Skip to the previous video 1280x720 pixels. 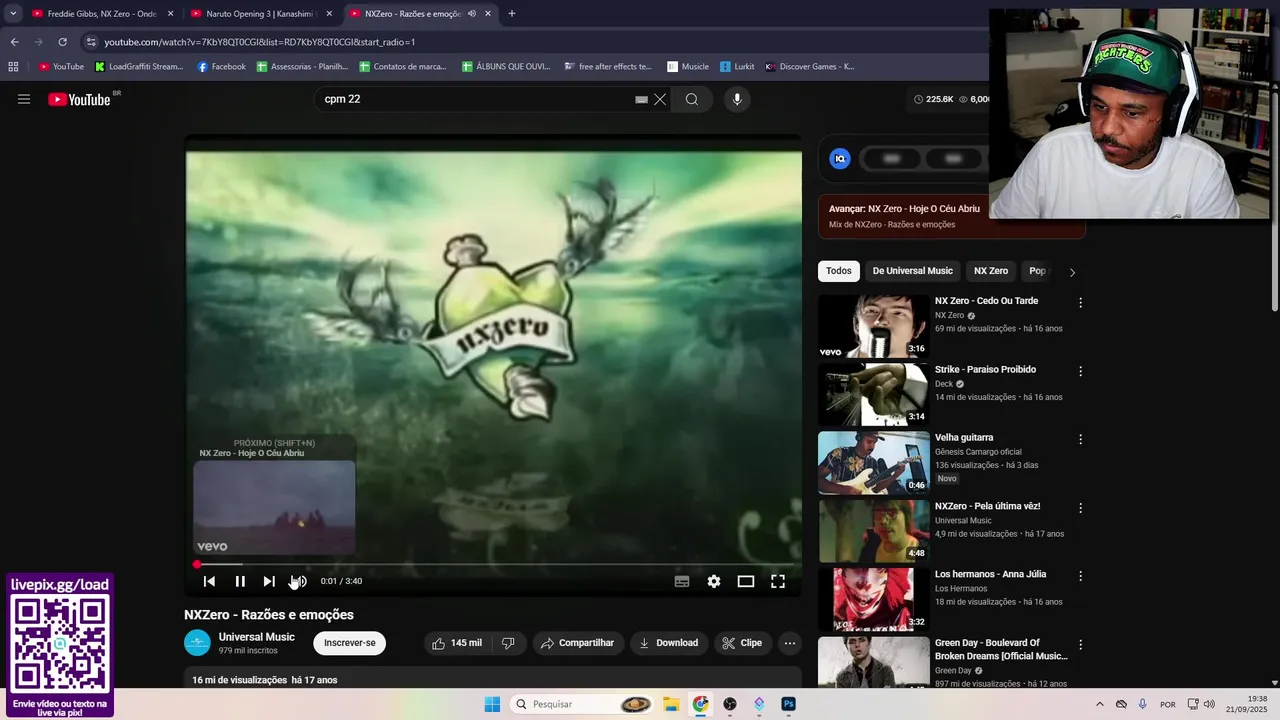point(209,581)
